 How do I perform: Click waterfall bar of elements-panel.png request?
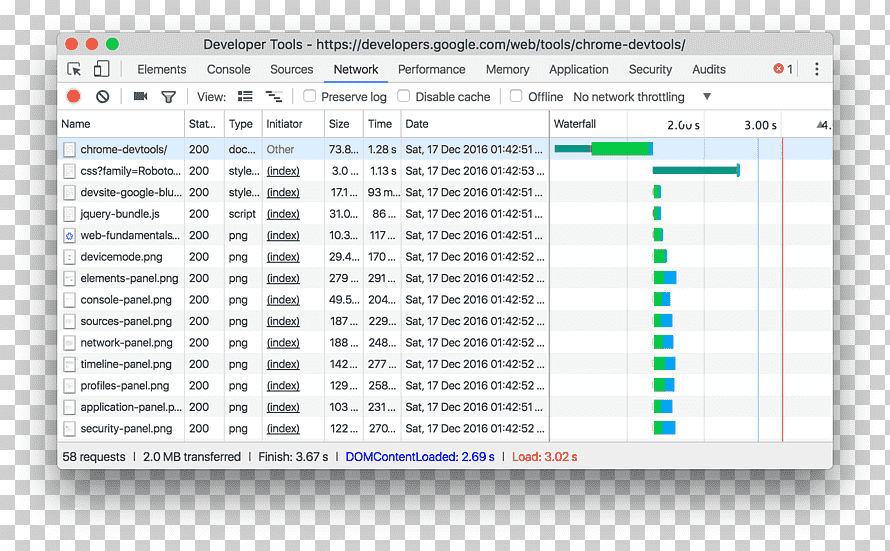[665, 278]
